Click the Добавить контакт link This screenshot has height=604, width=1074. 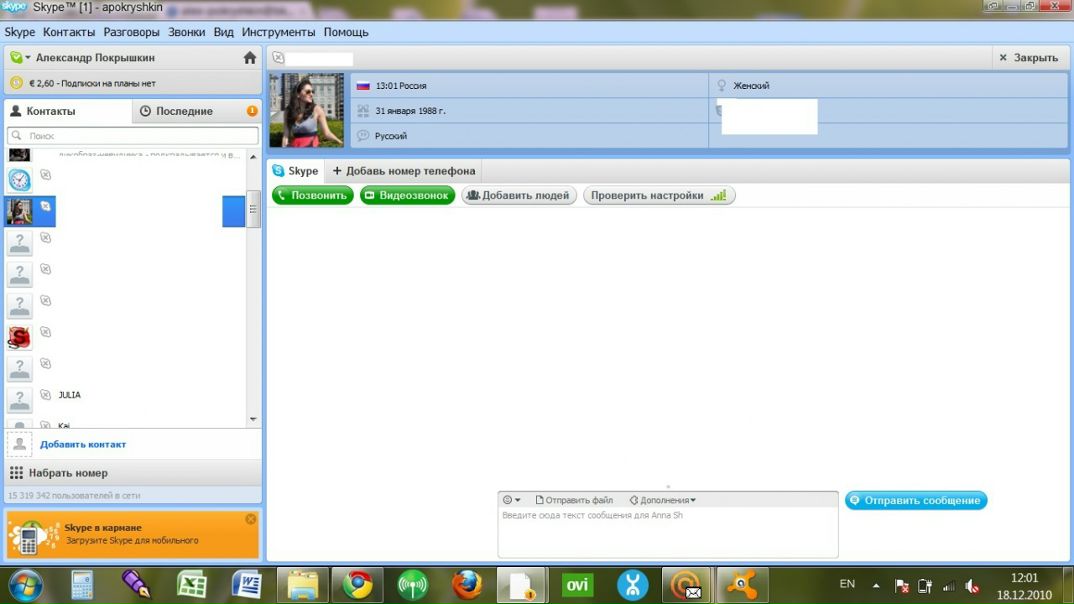pyautogui.click(x=83, y=444)
